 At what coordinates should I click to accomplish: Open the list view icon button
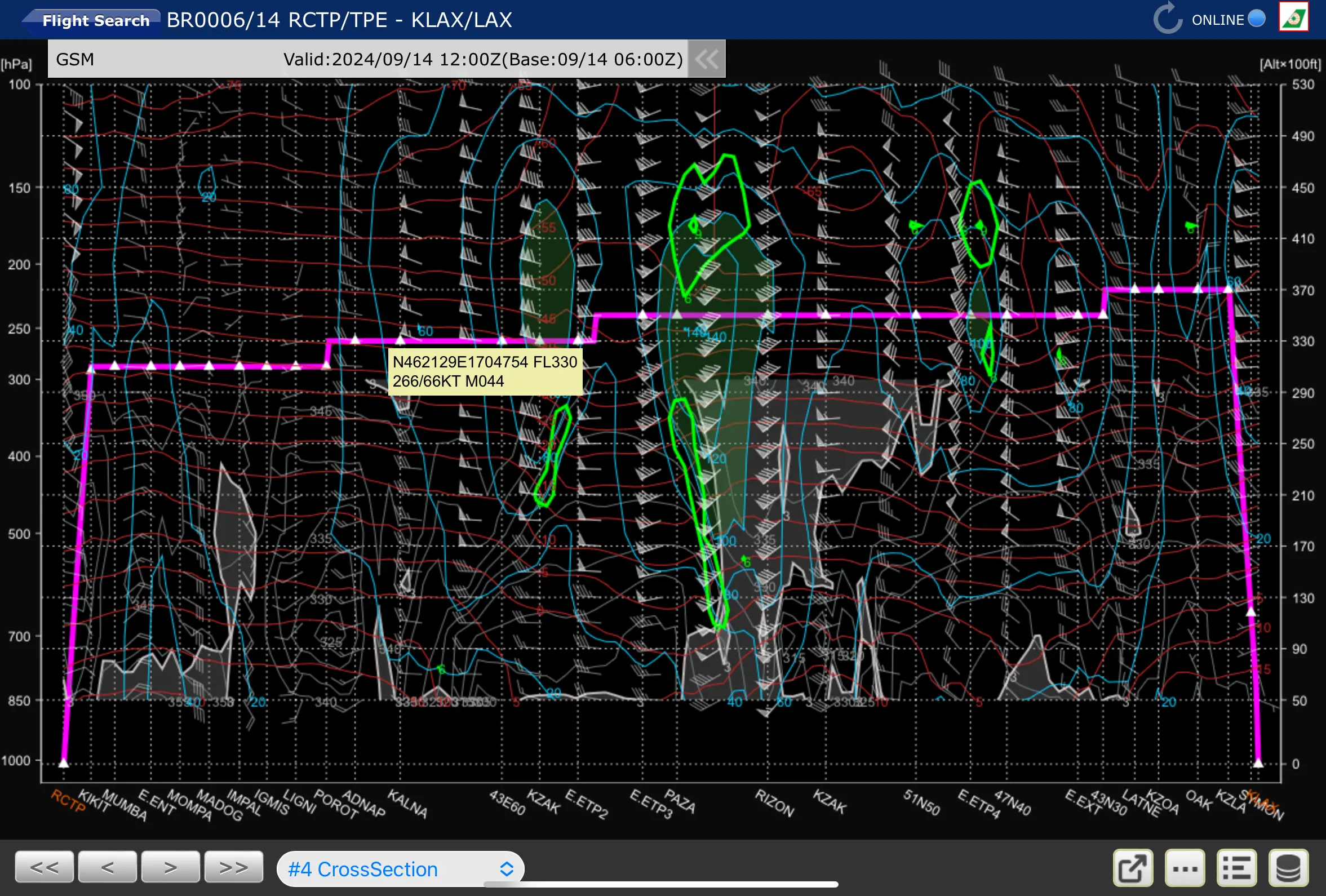[x=1236, y=868]
